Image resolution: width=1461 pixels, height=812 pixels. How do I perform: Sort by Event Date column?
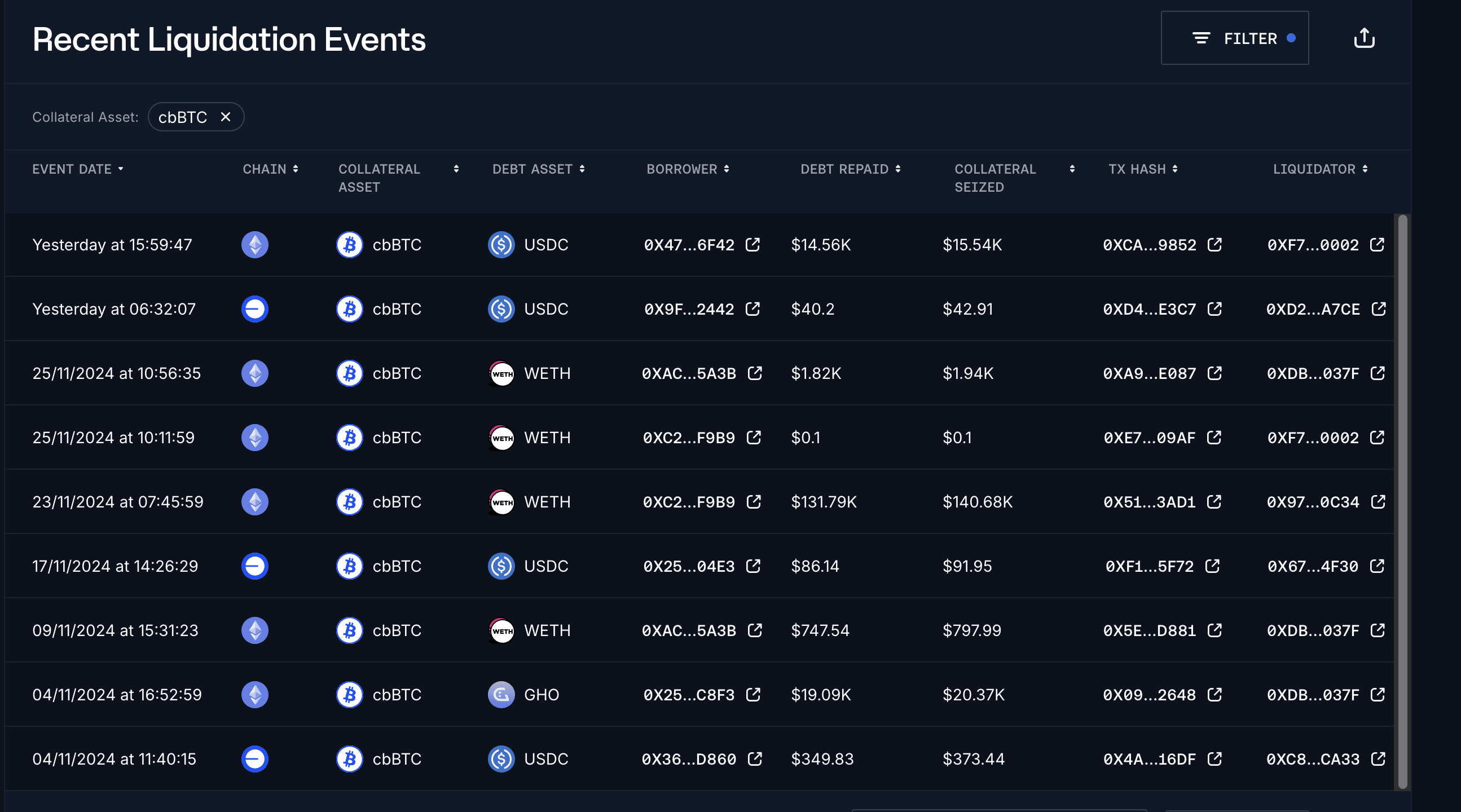pyautogui.click(x=78, y=169)
